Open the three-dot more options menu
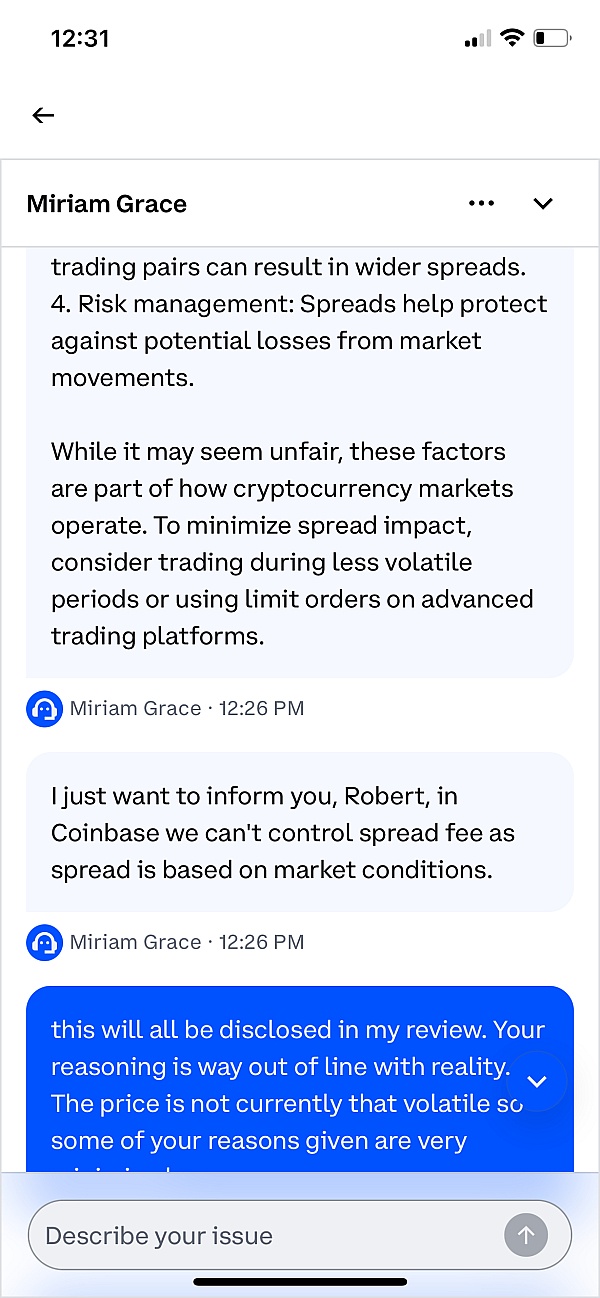 click(481, 204)
